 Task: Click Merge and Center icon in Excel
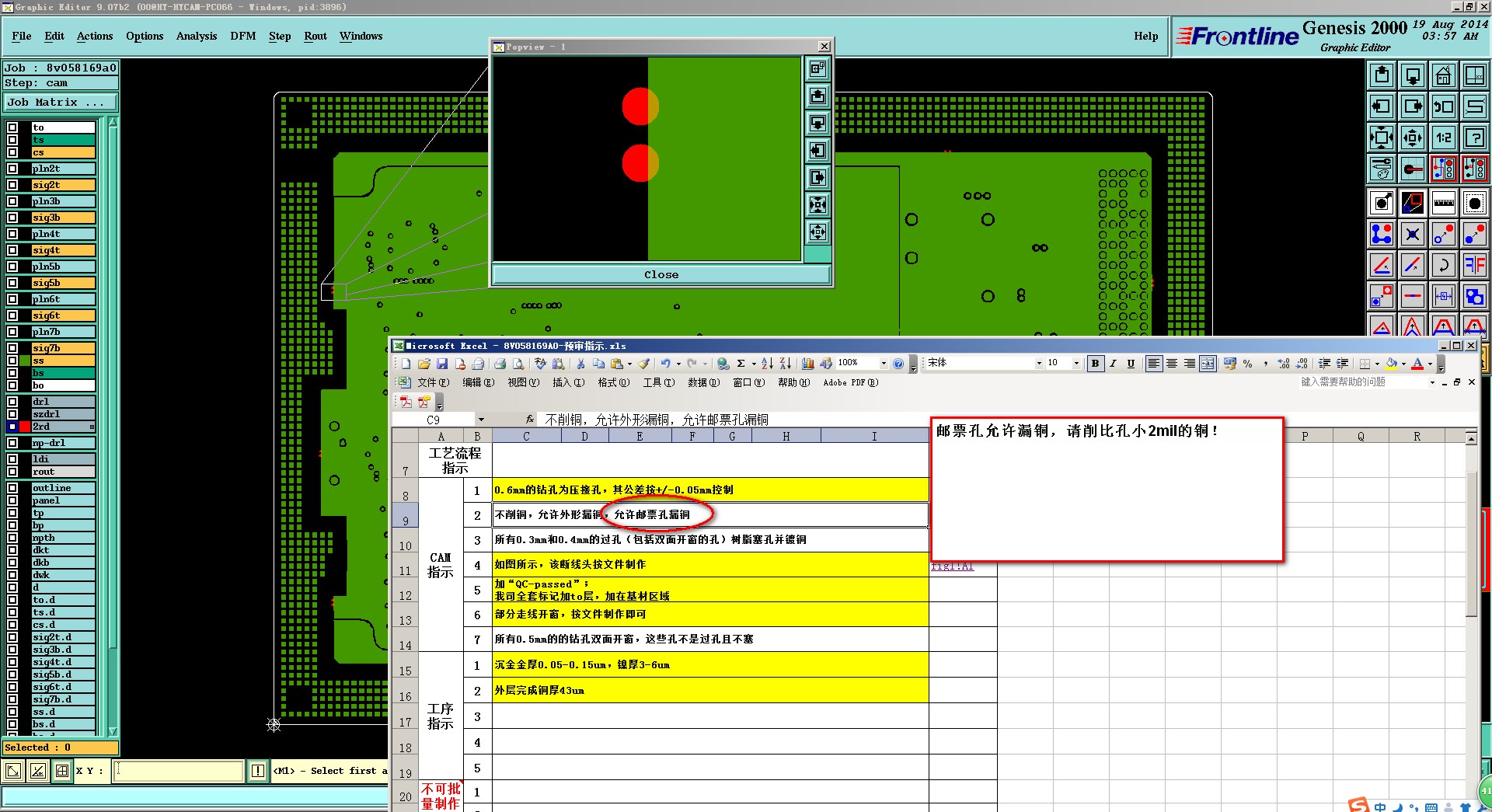coord(1208,363)
